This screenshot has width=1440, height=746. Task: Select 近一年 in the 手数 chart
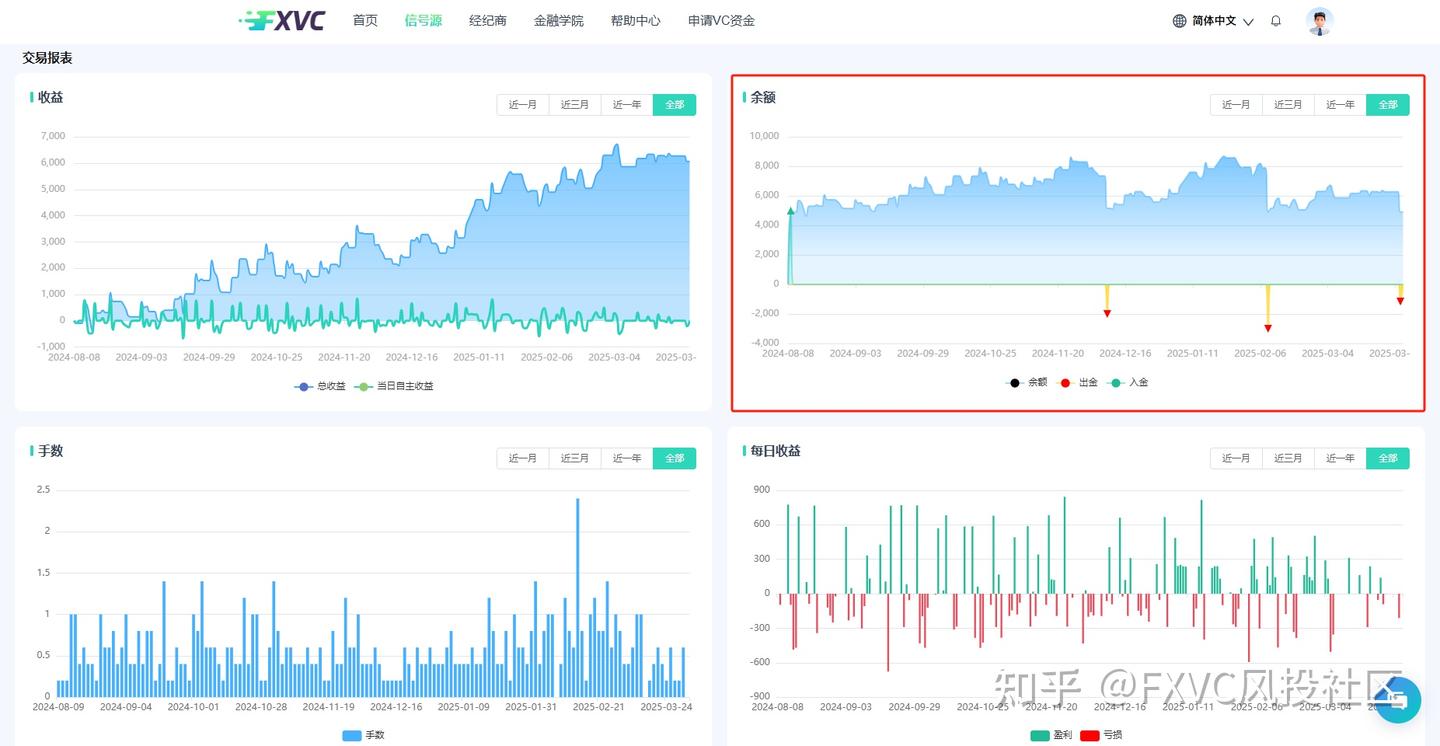[627, 458]
